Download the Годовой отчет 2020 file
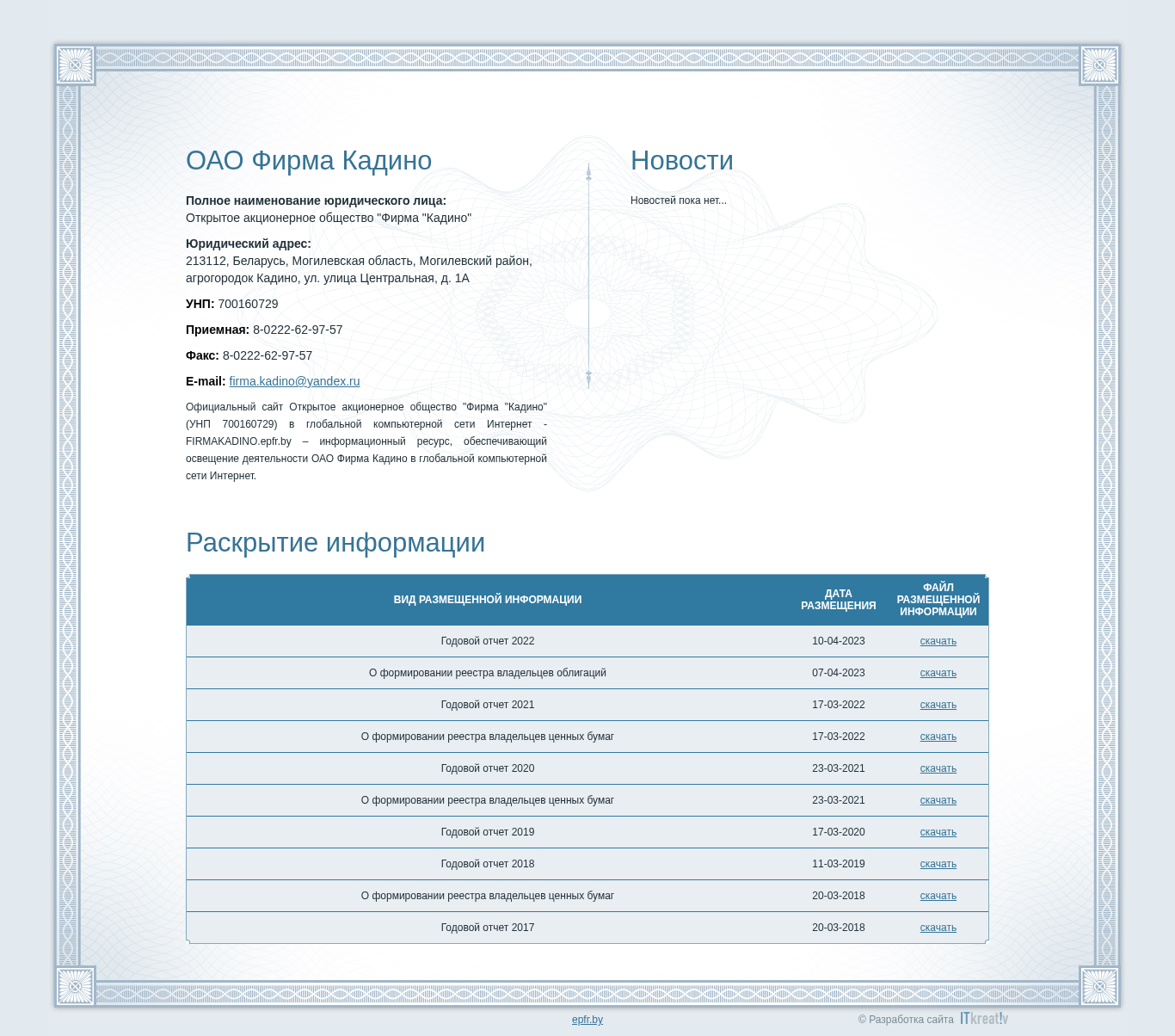 coord(938,768)
